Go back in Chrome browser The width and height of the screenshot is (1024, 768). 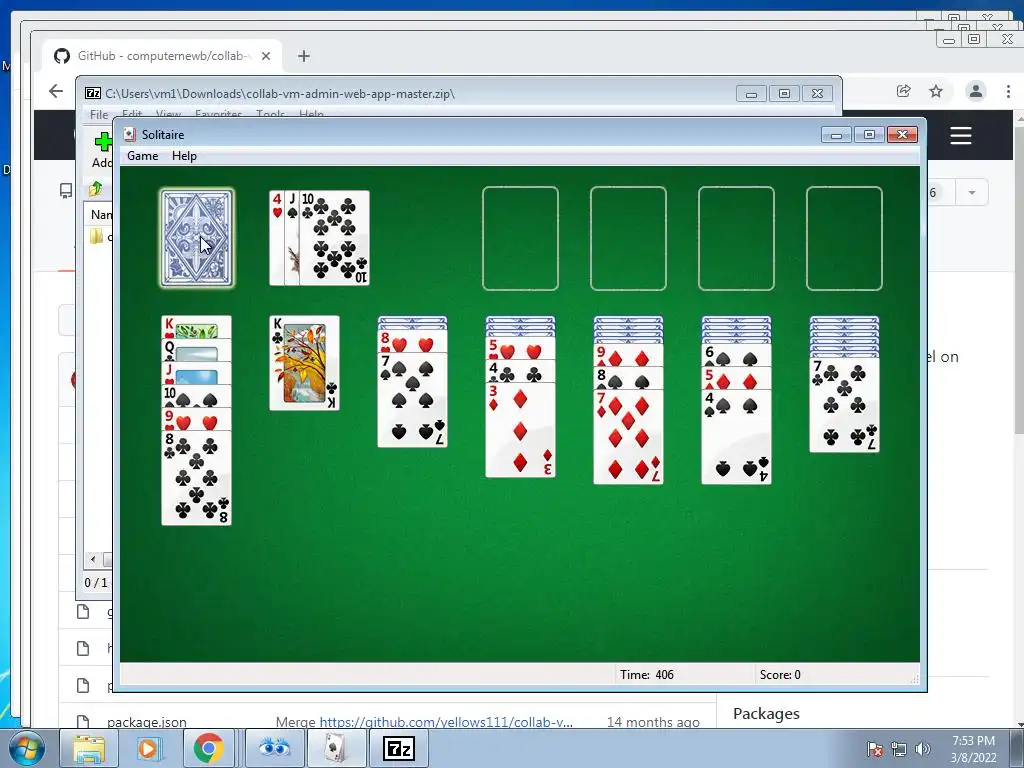pyautogui.click(x=56, y=91)
